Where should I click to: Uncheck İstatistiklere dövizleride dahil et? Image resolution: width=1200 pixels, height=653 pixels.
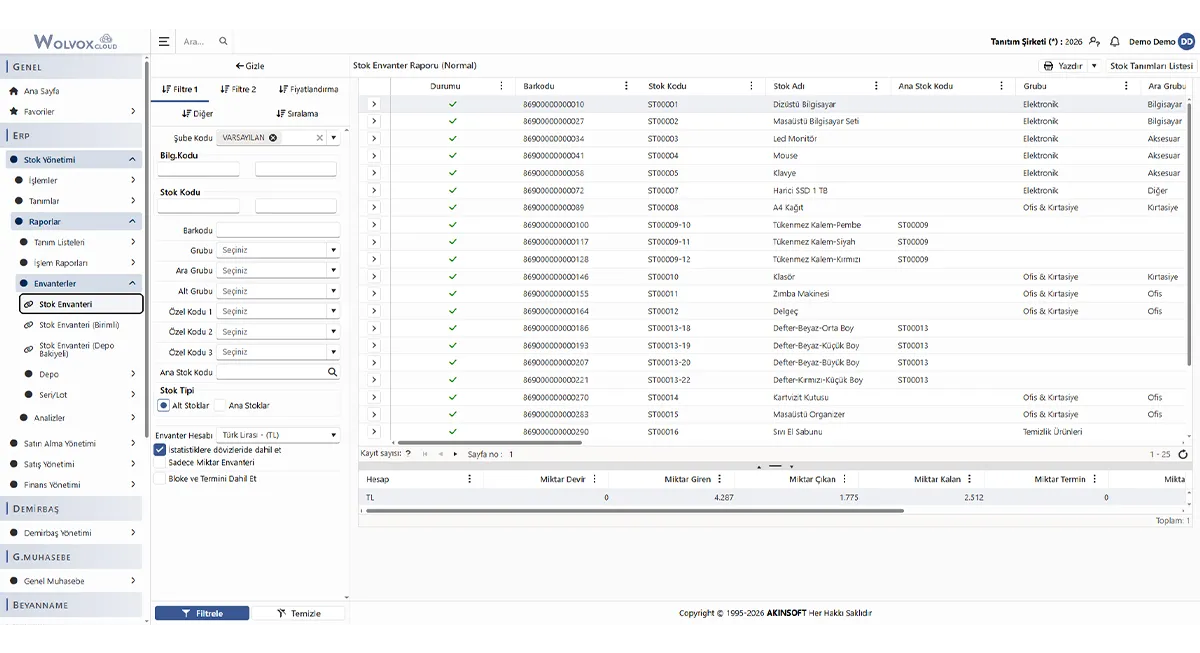(160, 450)
